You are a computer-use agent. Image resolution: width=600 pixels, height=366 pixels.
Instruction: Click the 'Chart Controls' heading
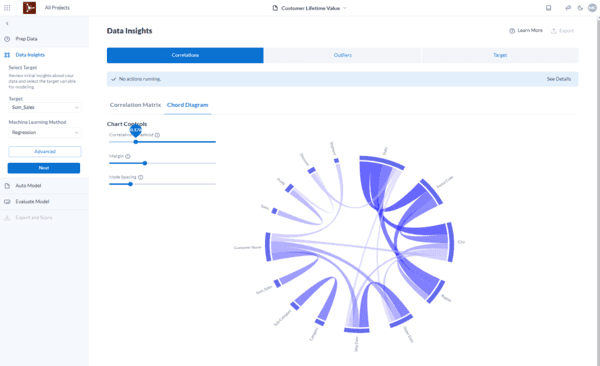[127, 124]
